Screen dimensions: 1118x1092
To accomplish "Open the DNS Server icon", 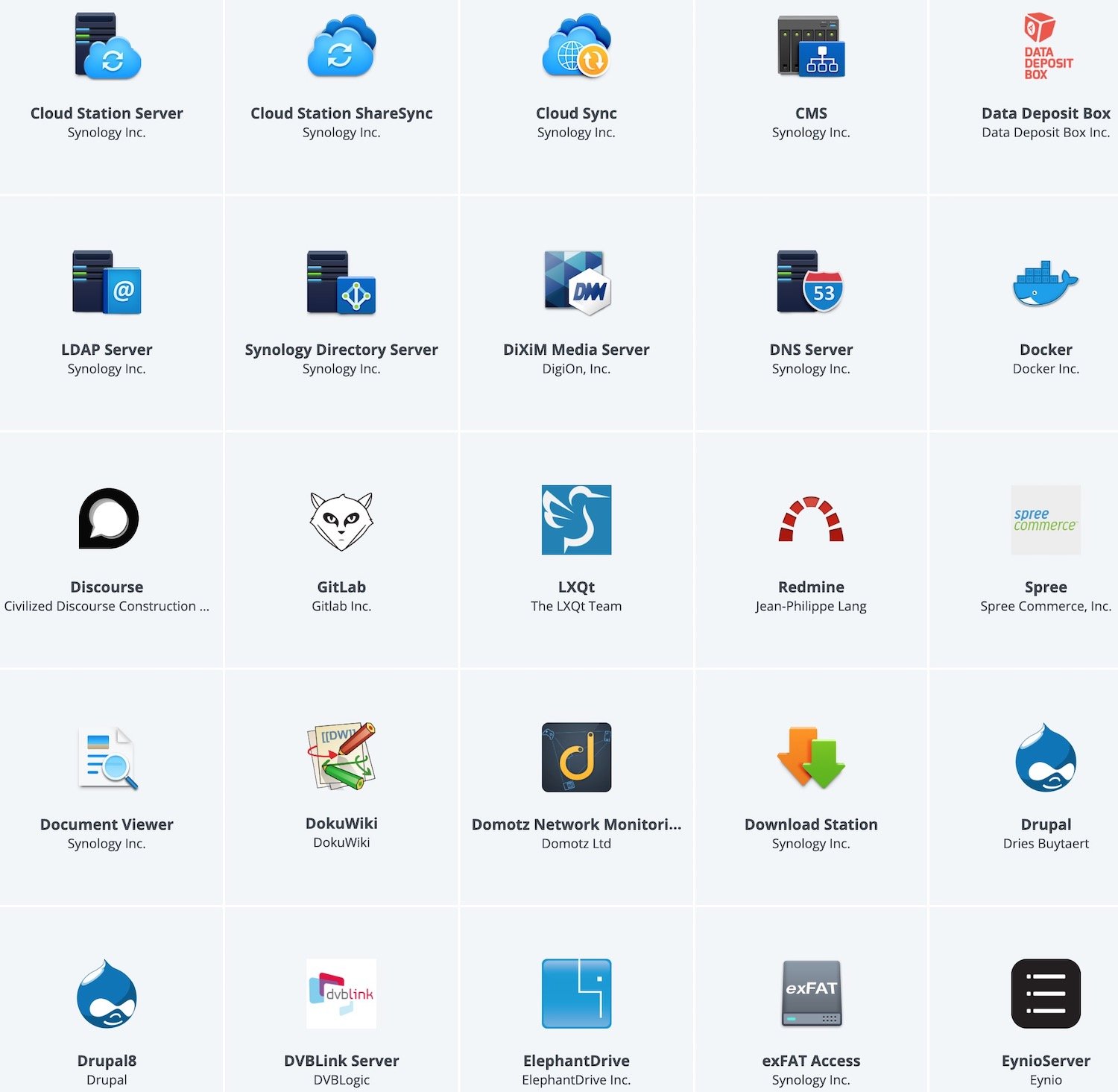I will point(811,283).
